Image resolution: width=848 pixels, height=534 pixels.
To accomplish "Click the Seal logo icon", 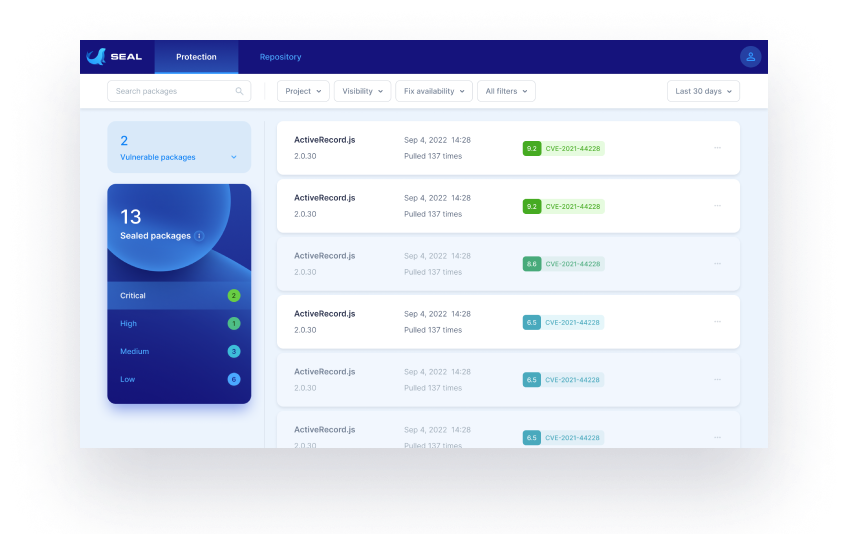I will pos(97,57).
